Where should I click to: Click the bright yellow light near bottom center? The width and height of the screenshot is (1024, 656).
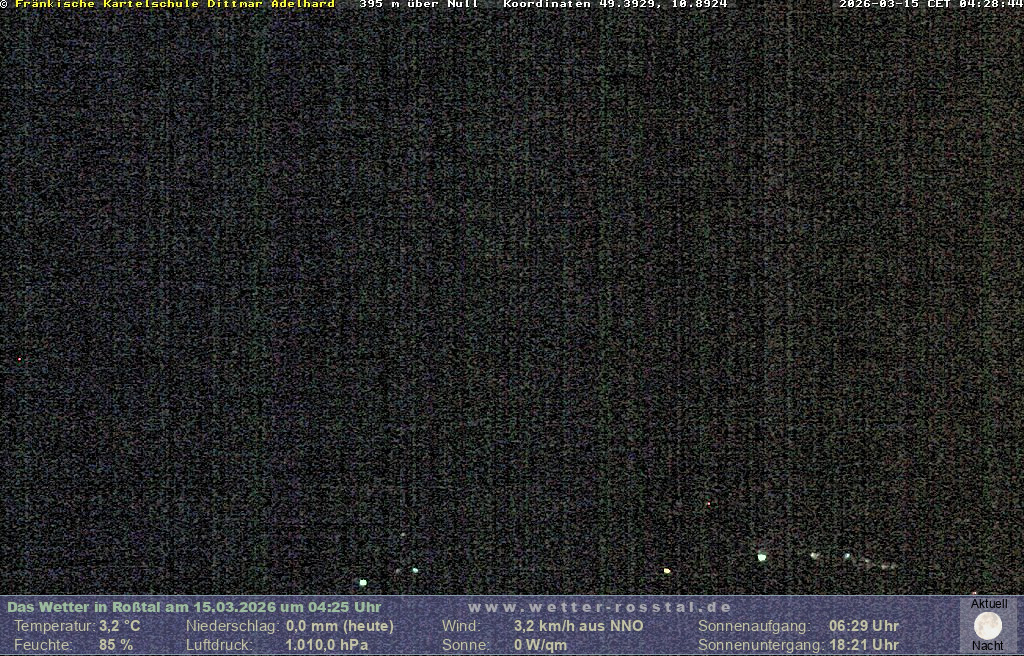(667, 571)
